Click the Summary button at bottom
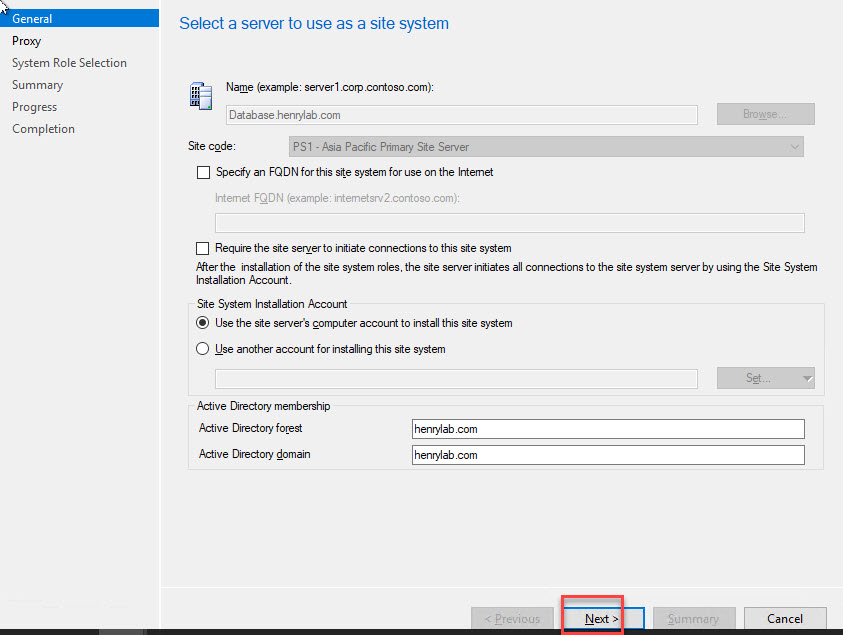 pyautogui.click(x=693, y=619)
